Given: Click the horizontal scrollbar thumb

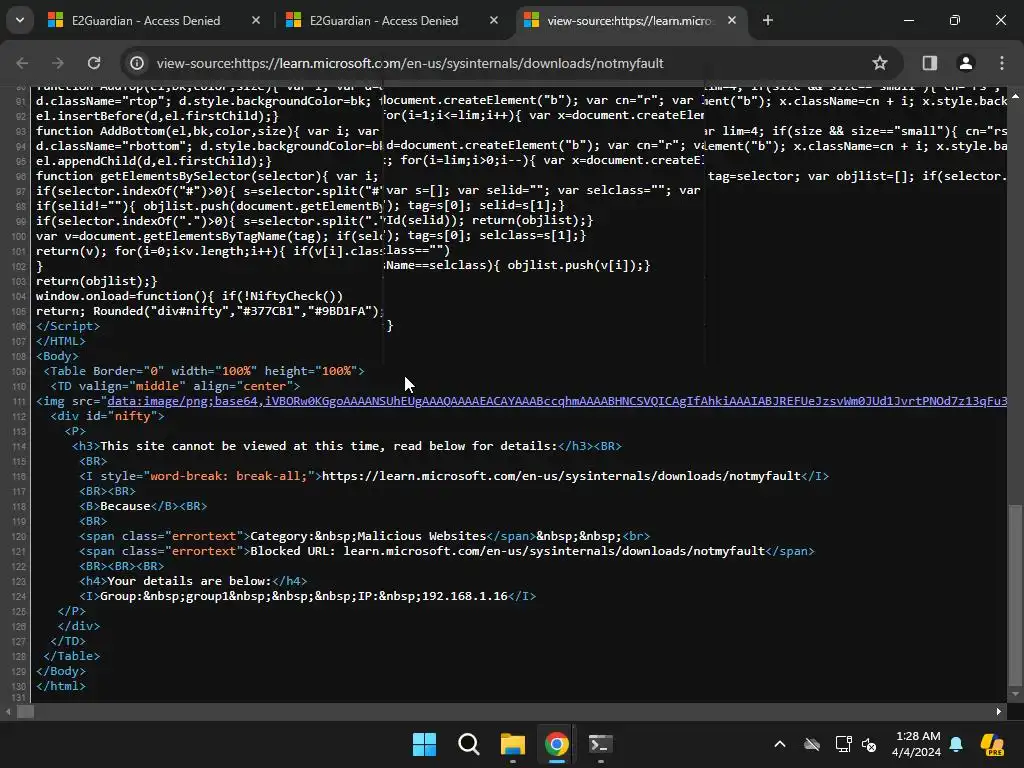Looking at the screenshot, I should [x=25, y=712].
